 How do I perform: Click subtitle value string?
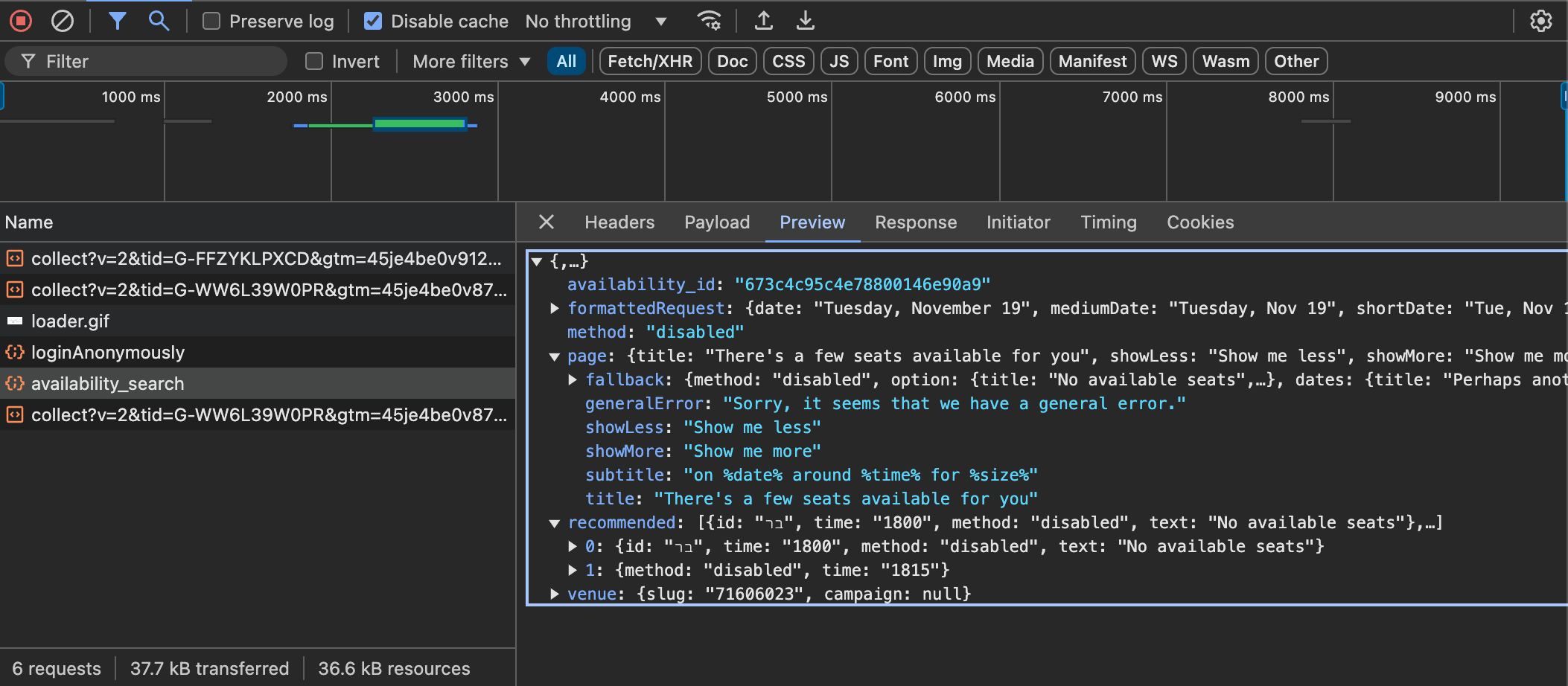click(861, 475)
